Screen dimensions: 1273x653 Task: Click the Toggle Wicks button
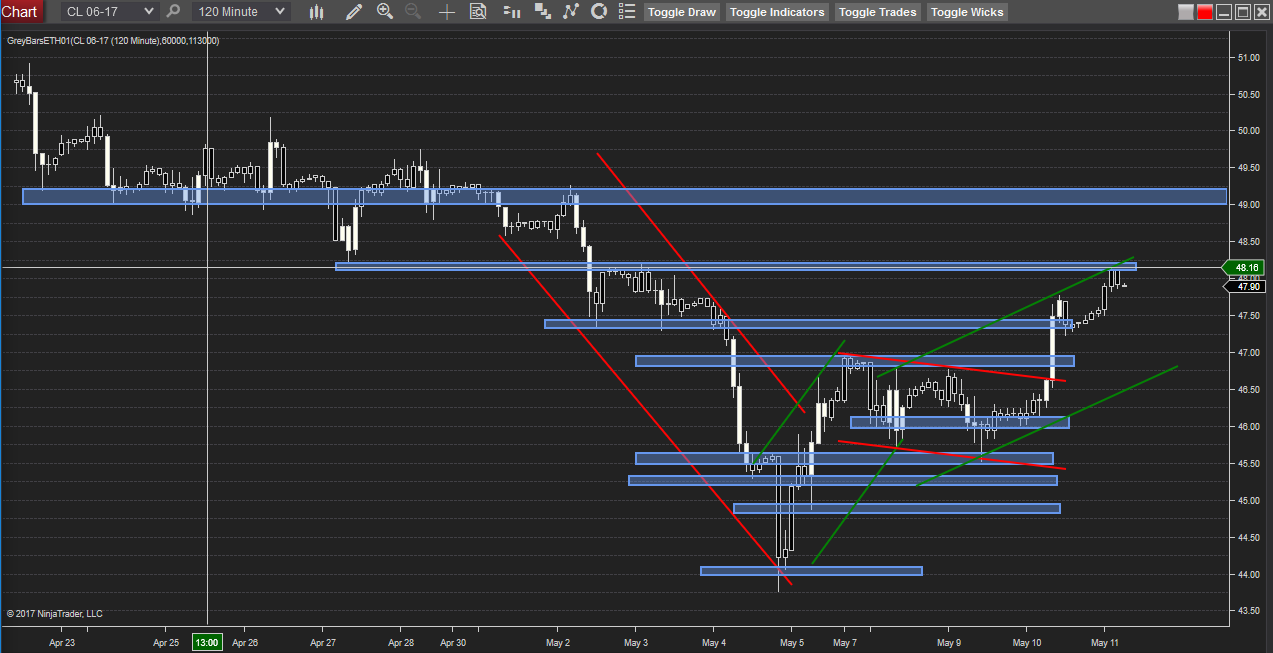[x=966, y=12]
